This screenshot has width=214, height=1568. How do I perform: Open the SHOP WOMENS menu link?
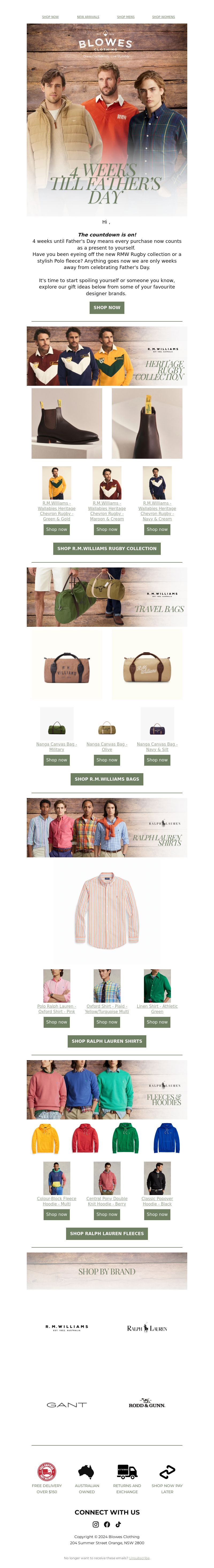click(163, 17)
